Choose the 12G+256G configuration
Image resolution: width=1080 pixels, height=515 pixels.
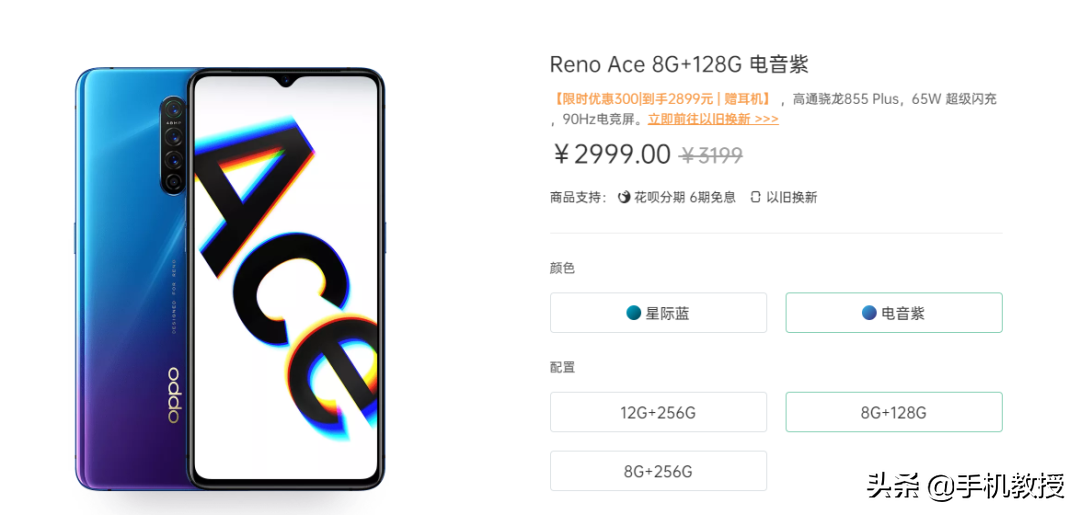(658, 412)
